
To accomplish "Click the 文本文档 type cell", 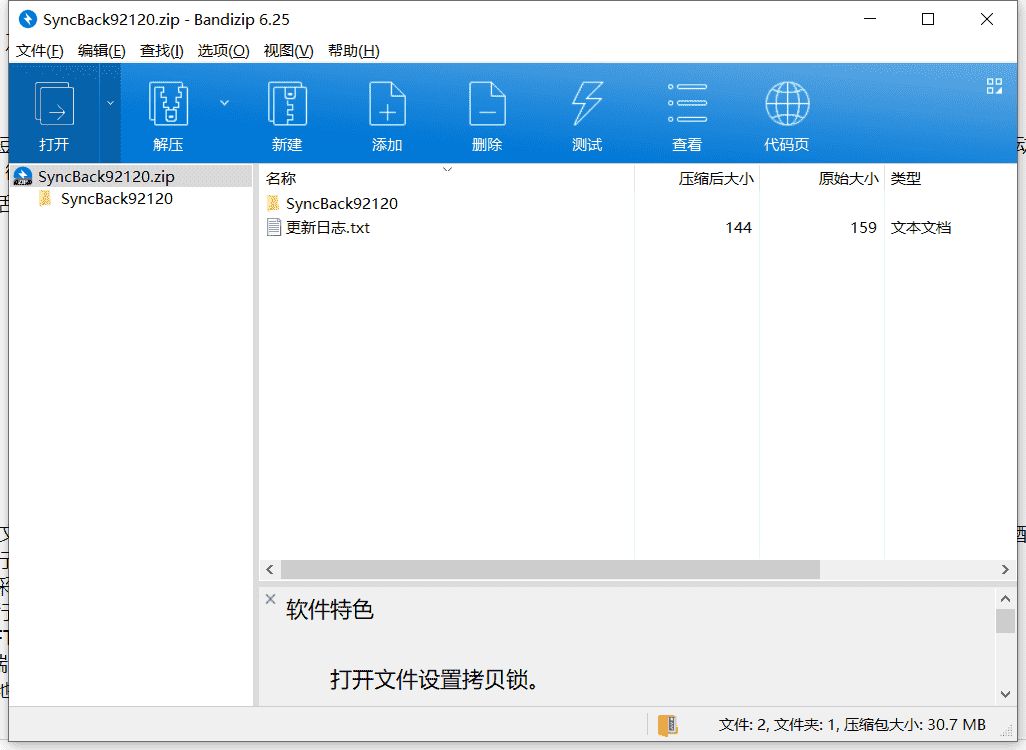I will (921, 228).
